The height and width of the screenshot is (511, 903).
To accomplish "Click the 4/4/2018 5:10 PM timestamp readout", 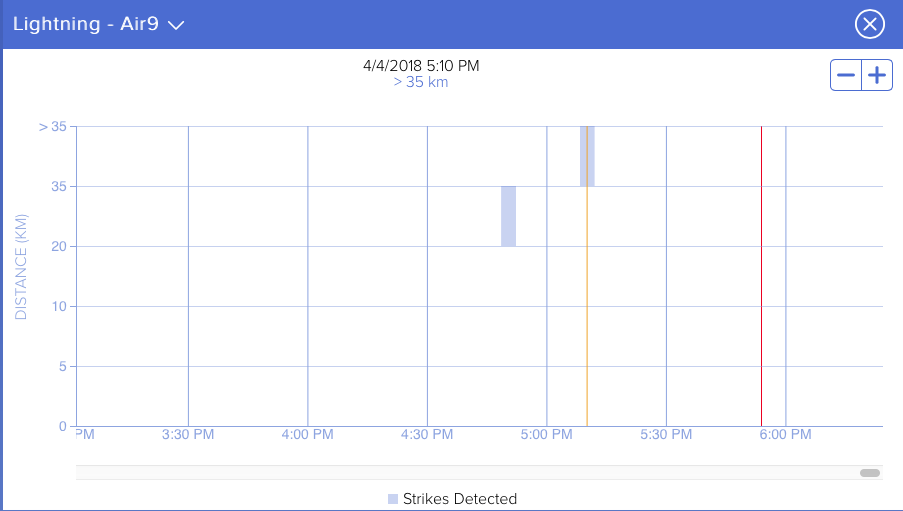I will (x=421, y=66).
